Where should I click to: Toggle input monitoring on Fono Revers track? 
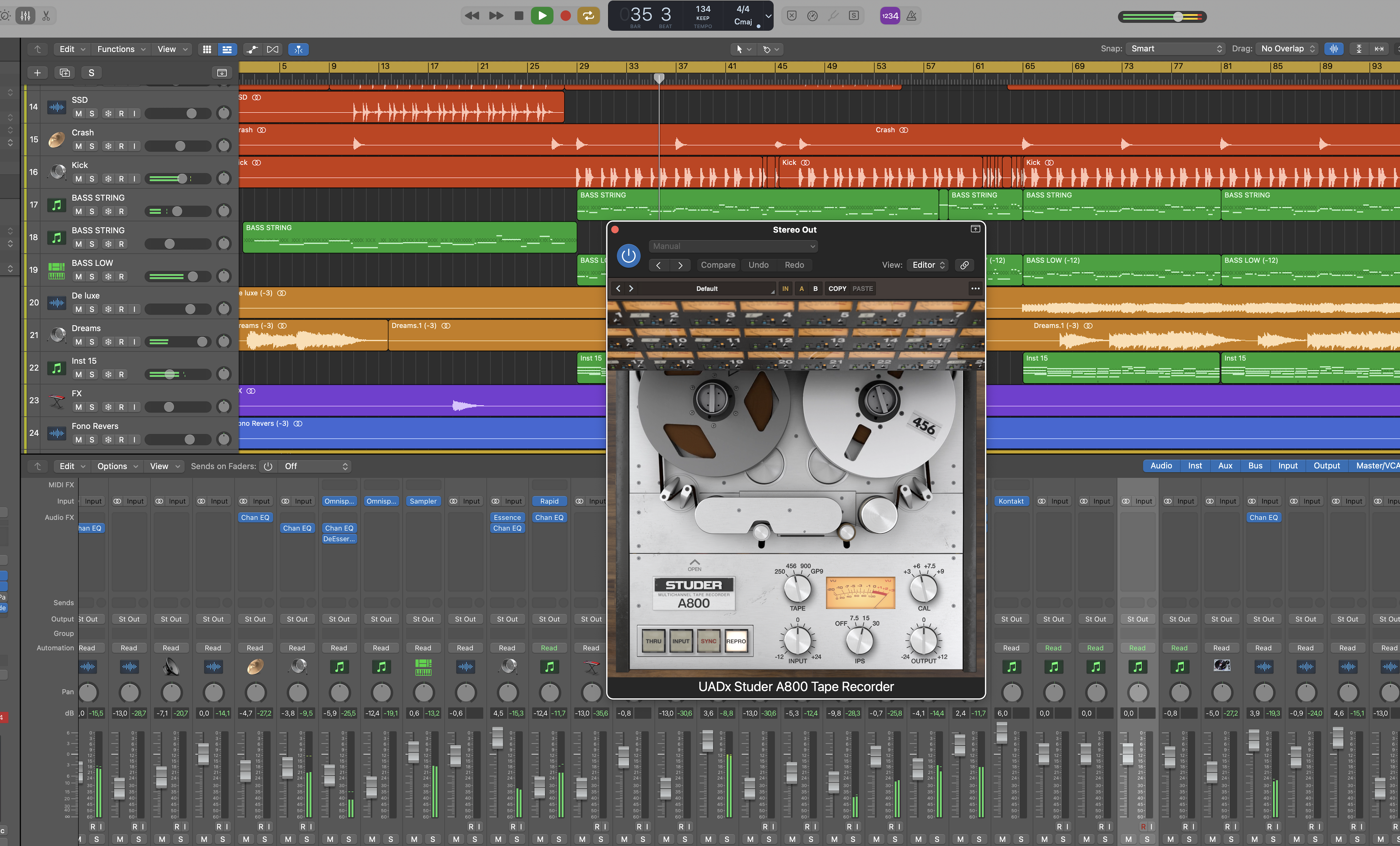[134, 440]
